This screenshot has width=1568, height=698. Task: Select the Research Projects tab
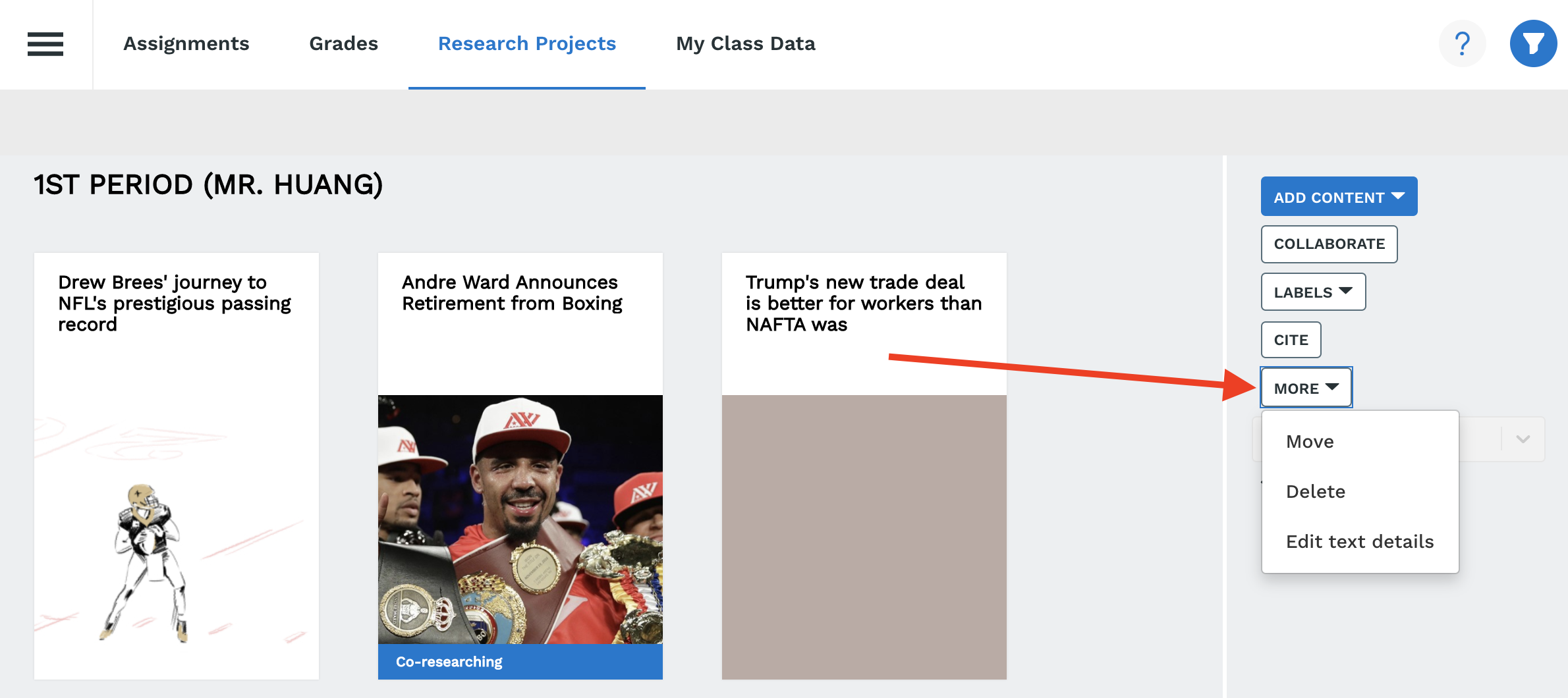[x=526, y=44]
